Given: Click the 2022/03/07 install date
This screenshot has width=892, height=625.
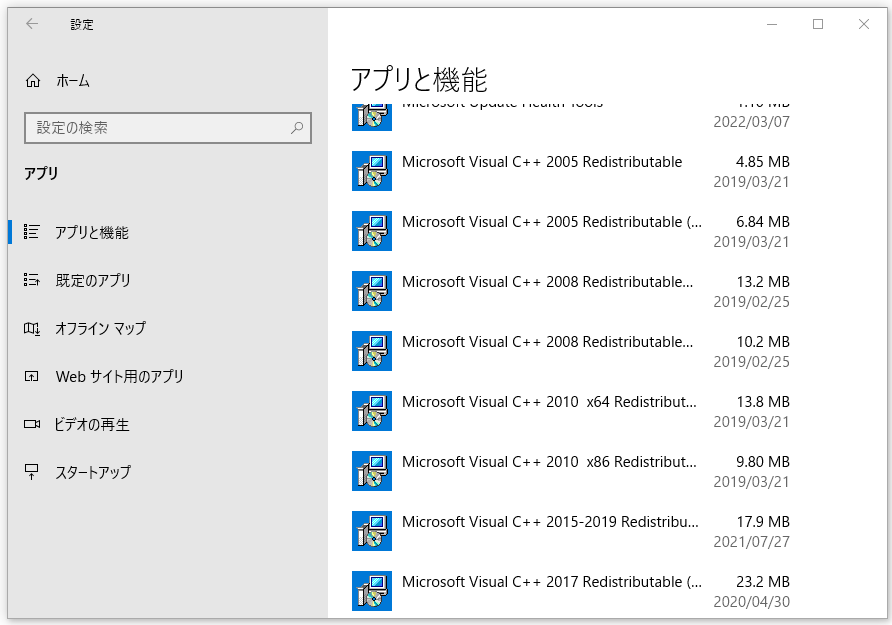Looking at the screenshot, I should (751, 122).
